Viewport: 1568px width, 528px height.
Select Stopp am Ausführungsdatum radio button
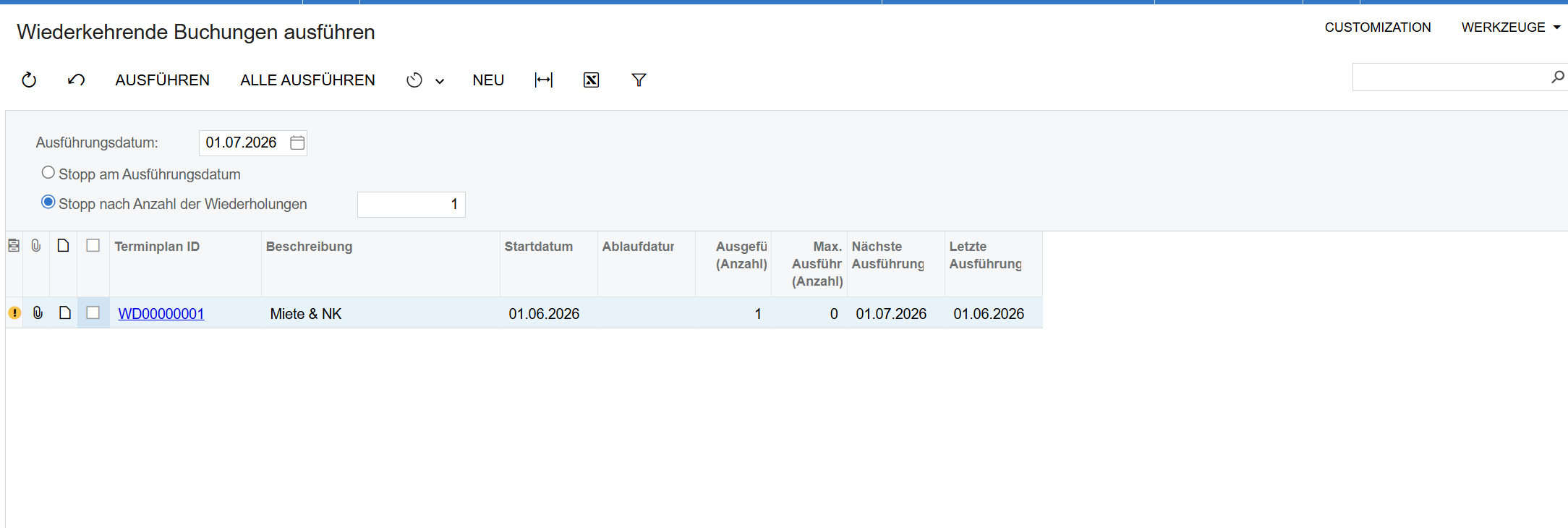click(48, 173)
